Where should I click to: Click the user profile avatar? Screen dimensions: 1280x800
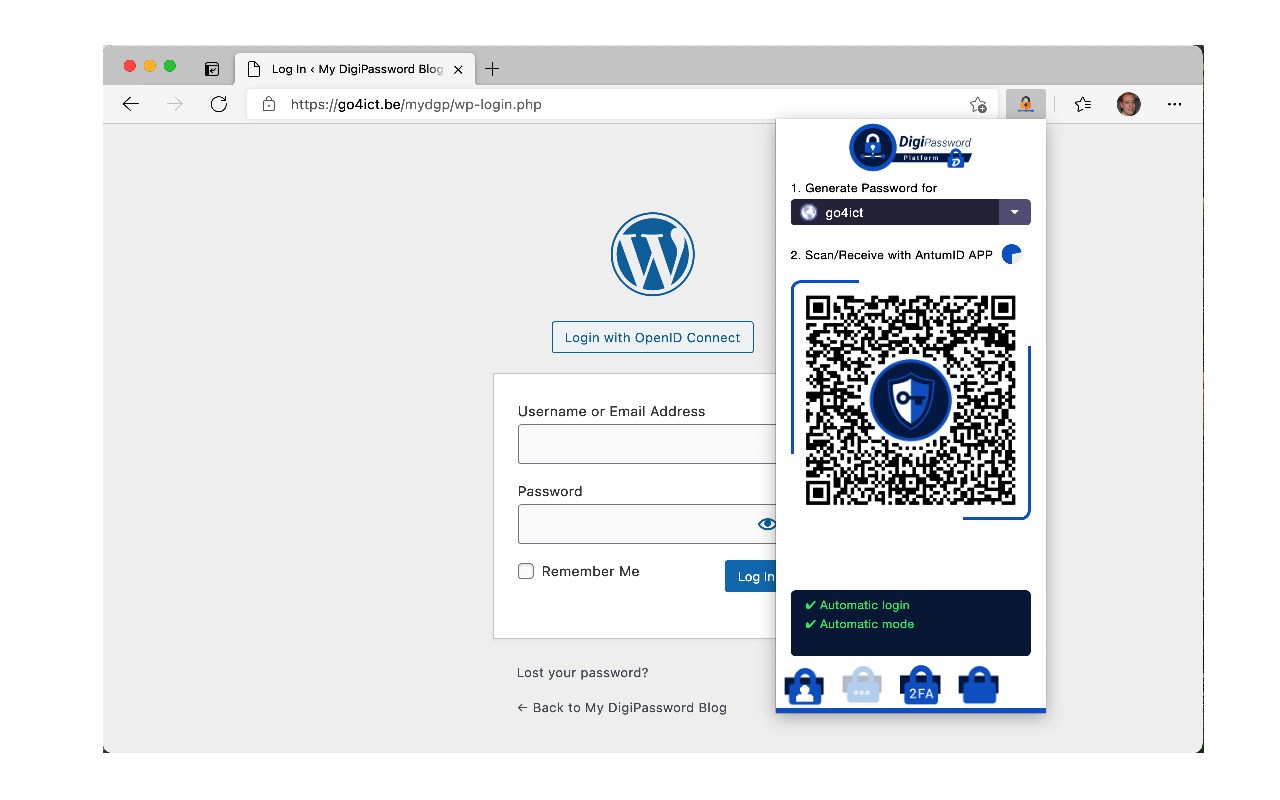point(1128,104)
